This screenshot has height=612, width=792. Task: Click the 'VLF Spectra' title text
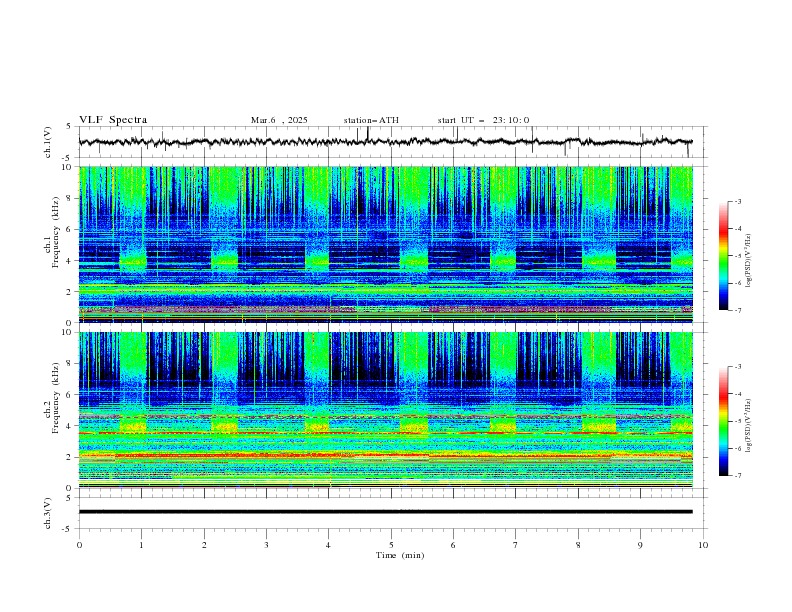[x=113, y=120]
